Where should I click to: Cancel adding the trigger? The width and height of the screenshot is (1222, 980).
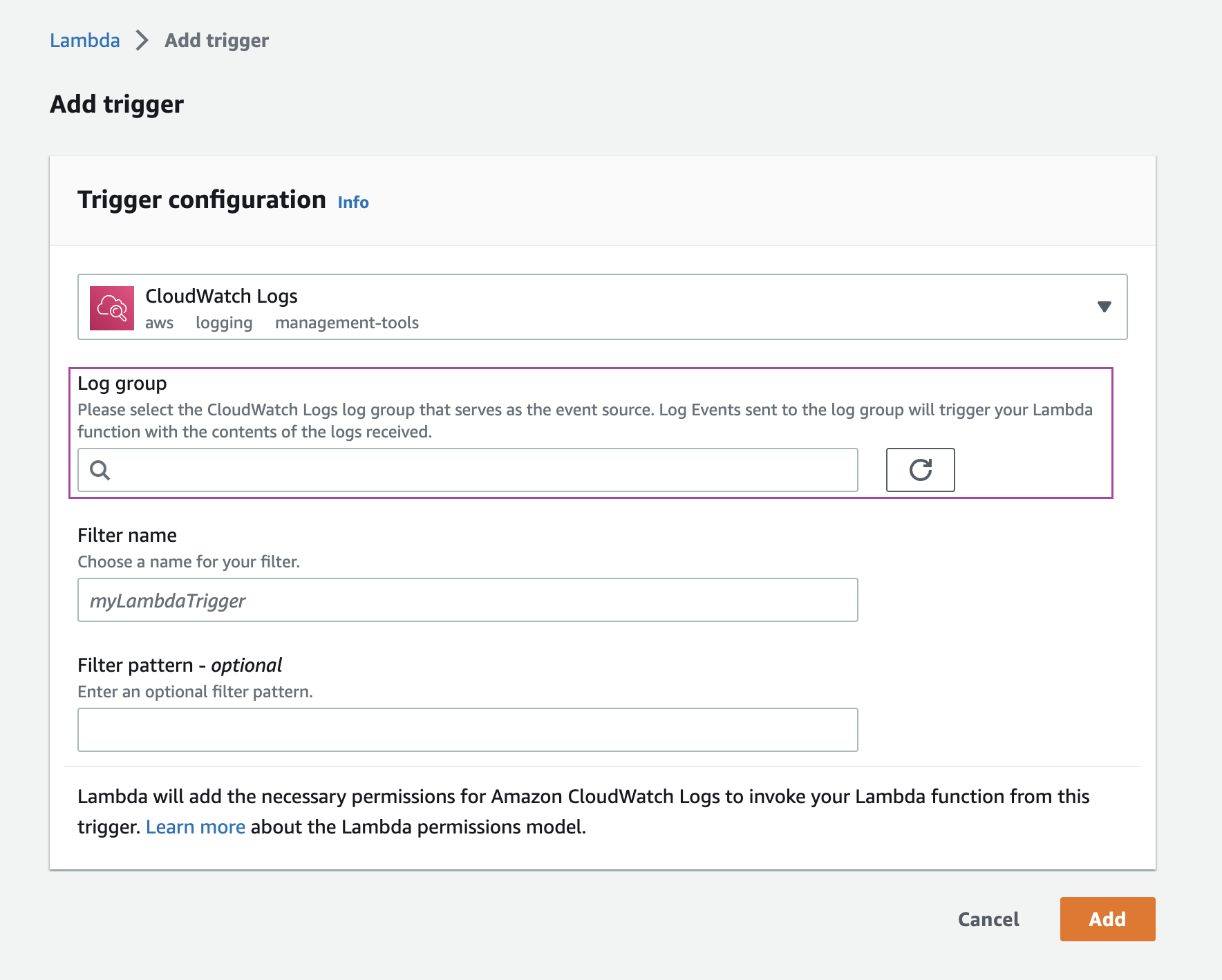(988, 919)
